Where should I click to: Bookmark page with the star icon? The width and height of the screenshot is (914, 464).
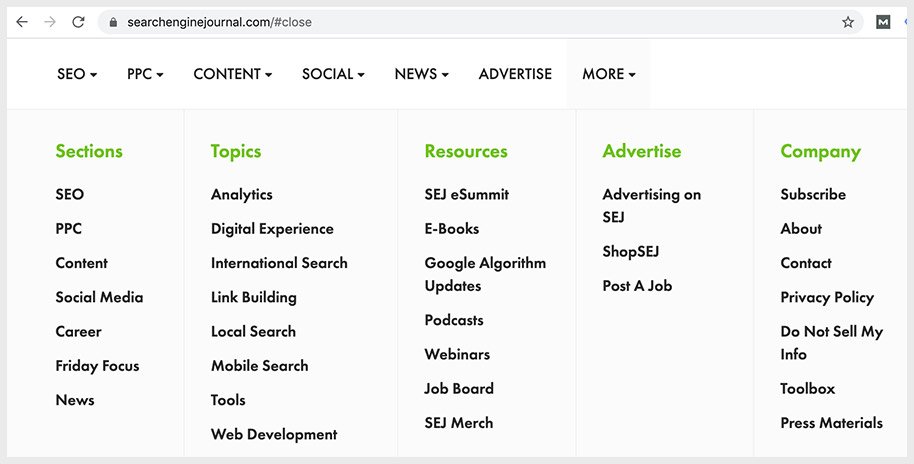pyautogui.click(x=848, y=22)
